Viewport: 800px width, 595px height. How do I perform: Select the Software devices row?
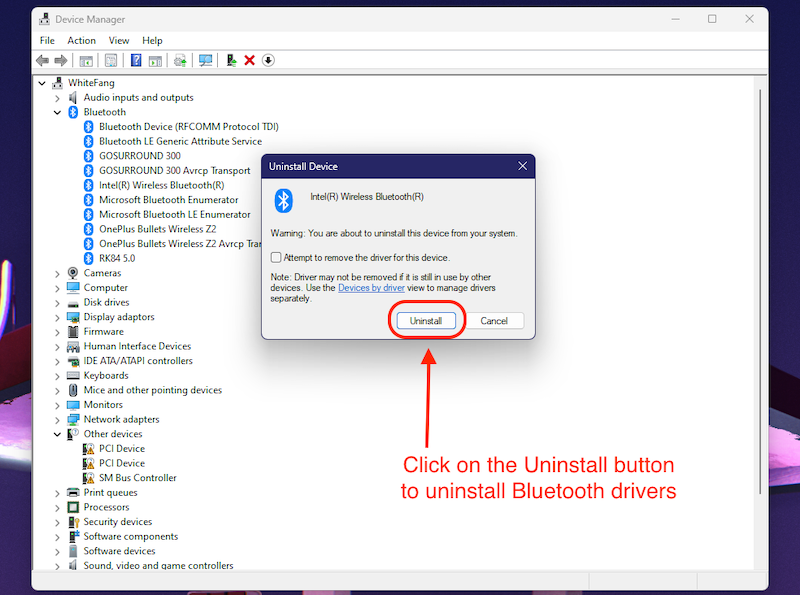(119, 551)
